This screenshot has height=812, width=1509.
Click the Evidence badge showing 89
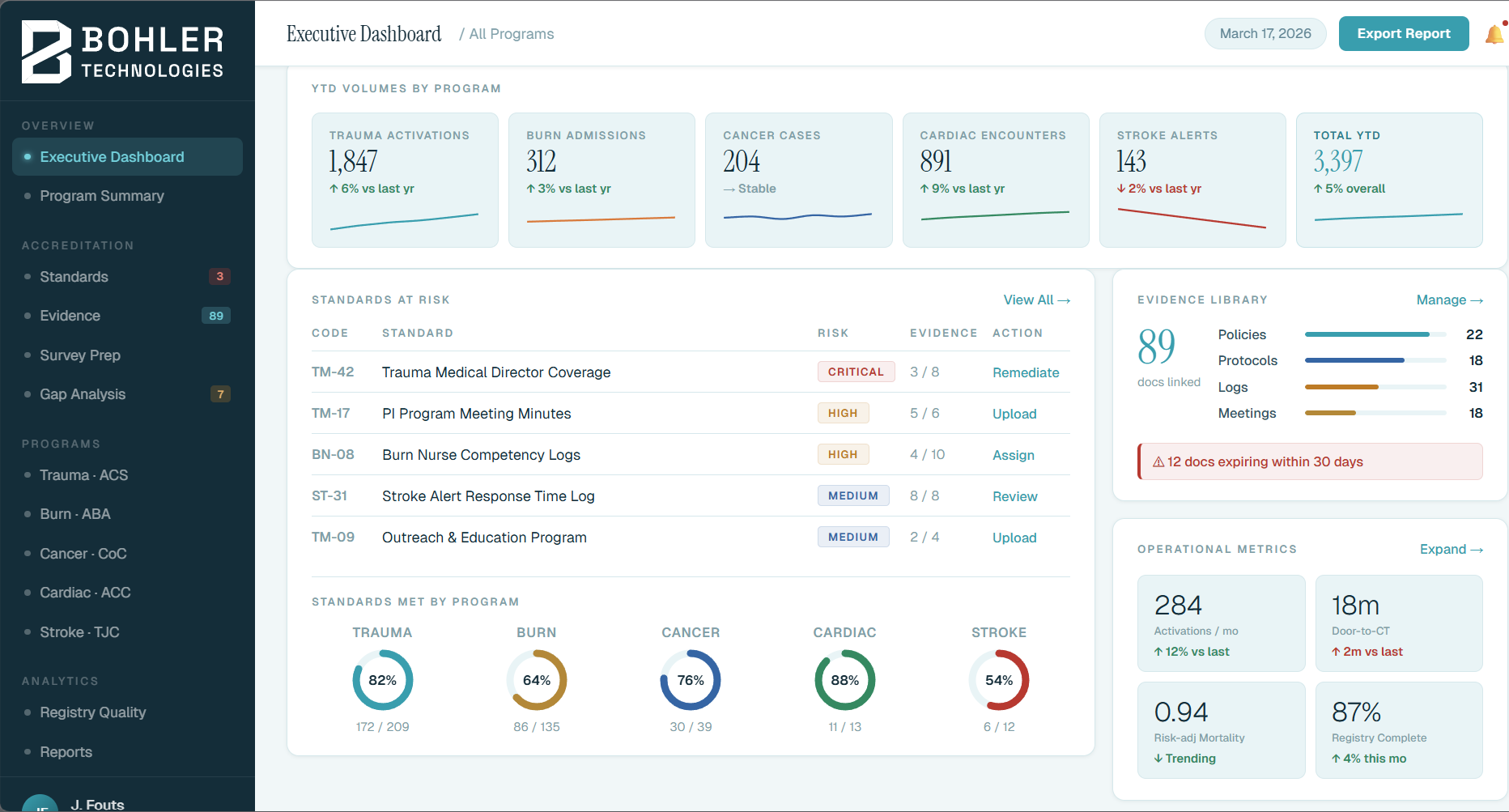point(216,316)
